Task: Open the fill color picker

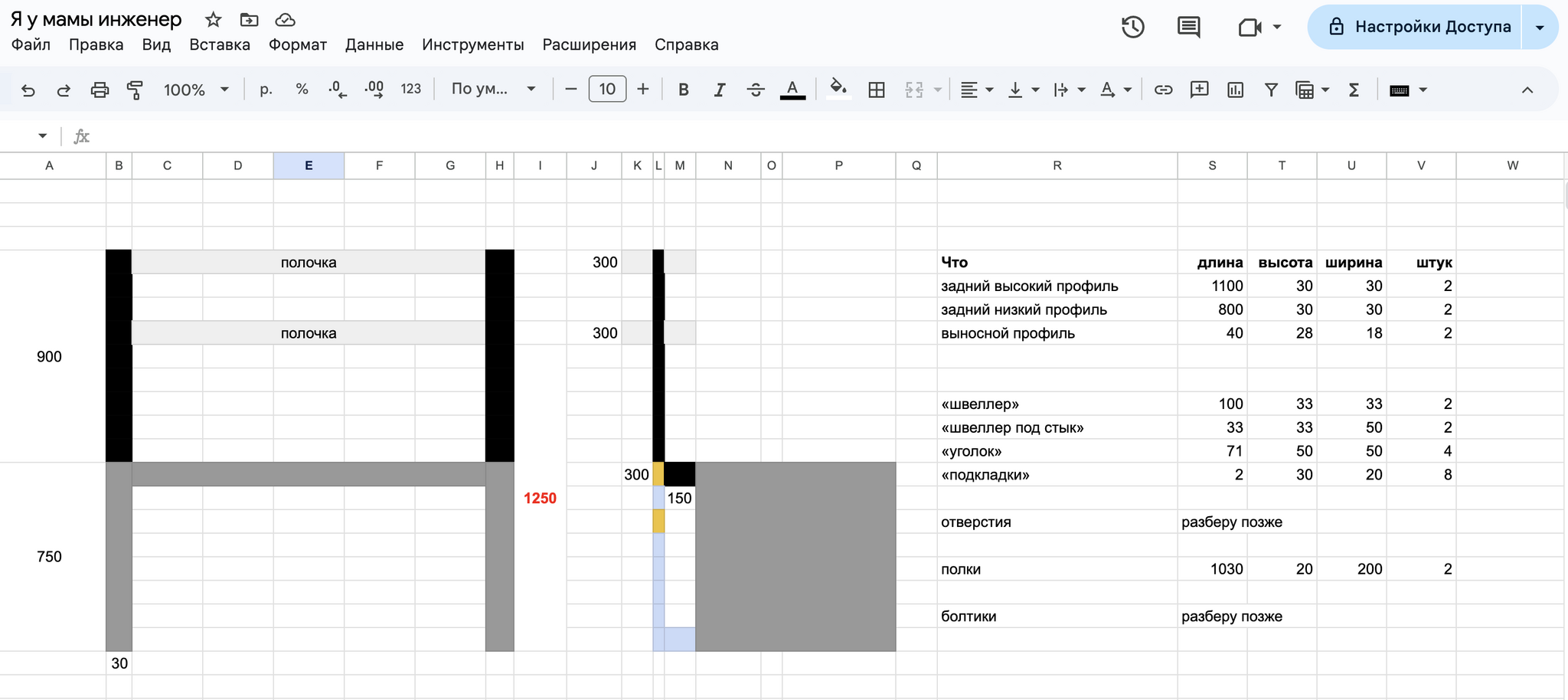Action: (x=838, y=90)
